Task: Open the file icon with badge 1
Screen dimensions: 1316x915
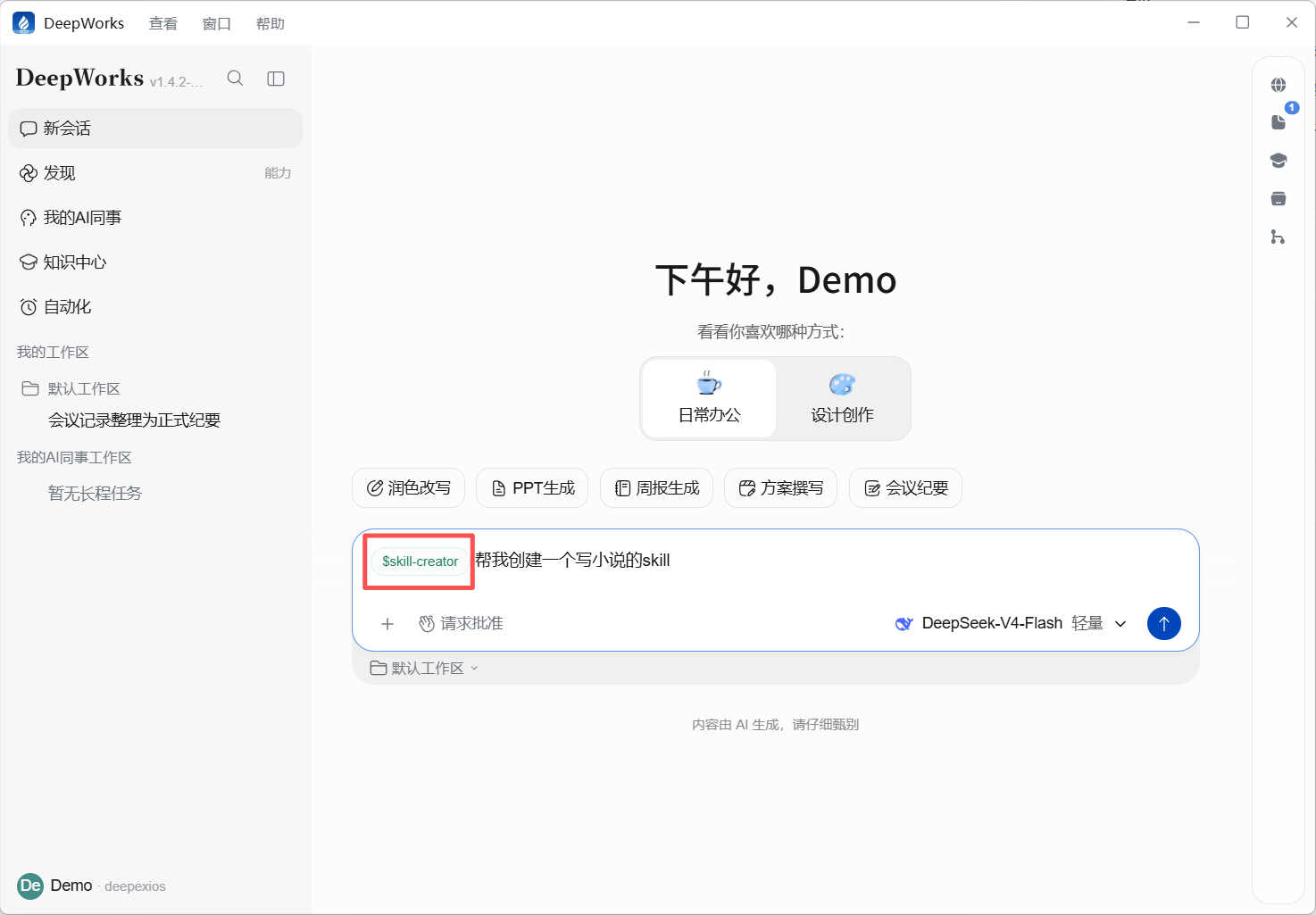Action: (1279, 122)
